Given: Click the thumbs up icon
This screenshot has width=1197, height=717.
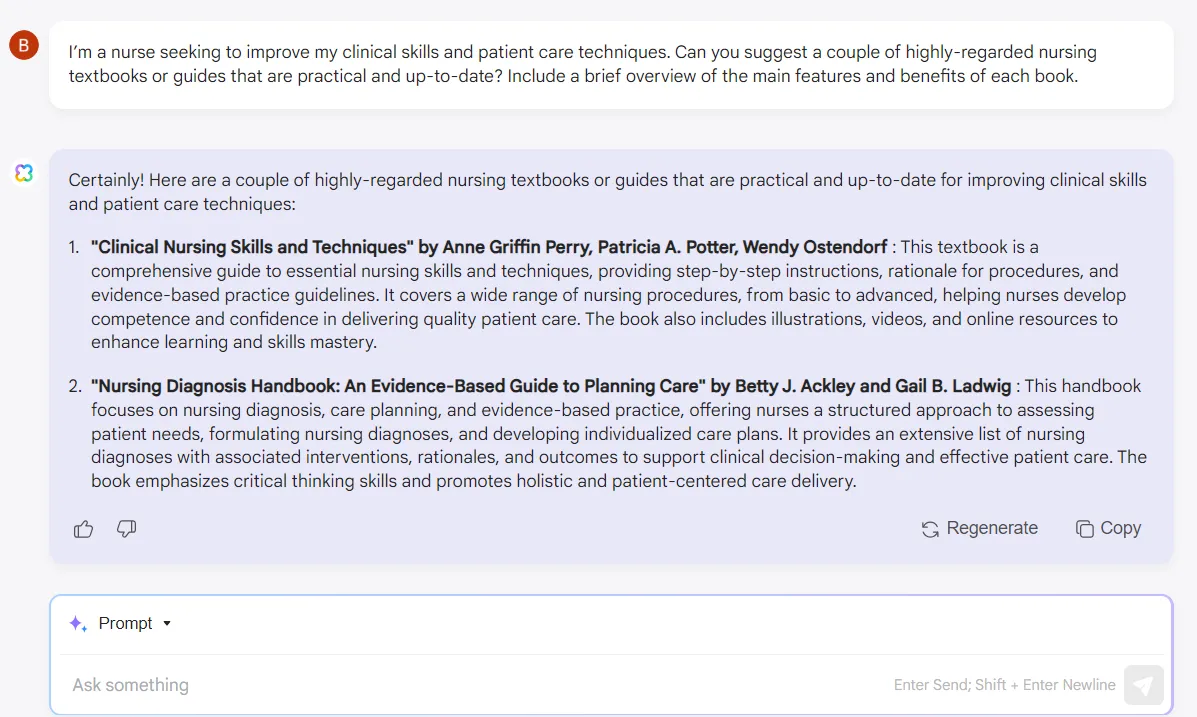Looking at the screenshot, I should point(83,528).
